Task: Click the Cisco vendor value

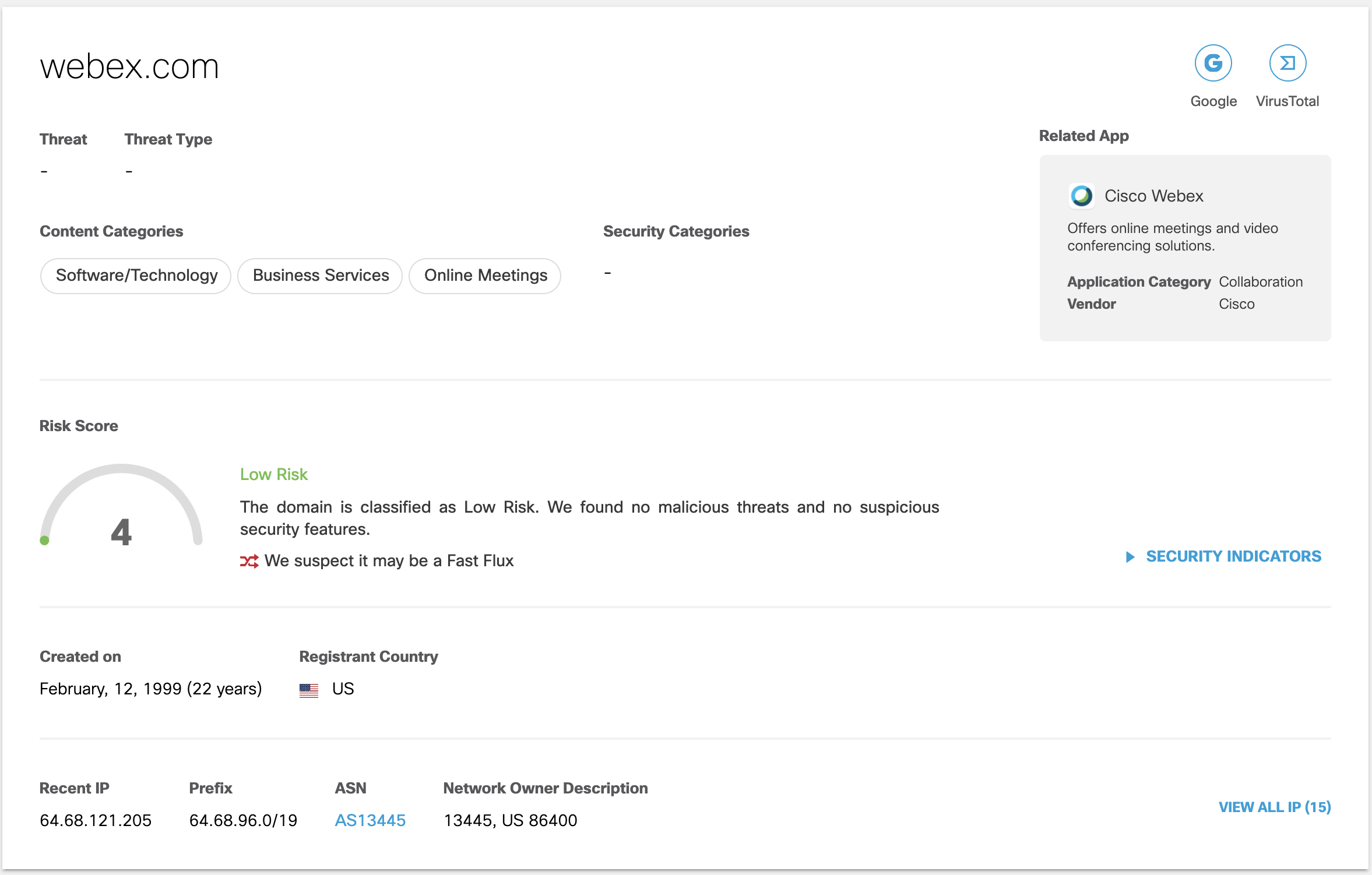Action: pyautogui.click(x=1237, y=304)
